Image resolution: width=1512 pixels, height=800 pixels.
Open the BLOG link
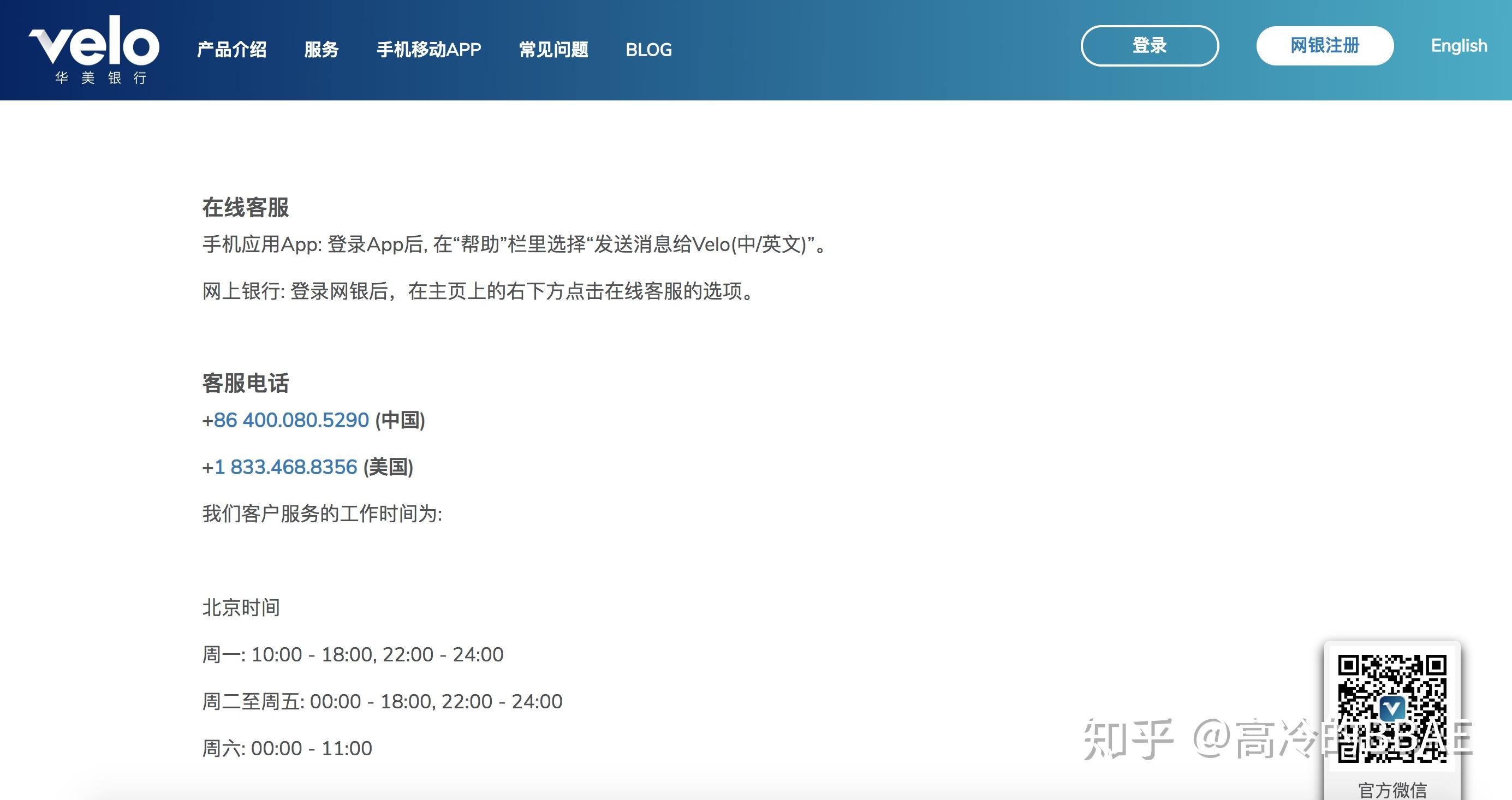click(x=648, y=50)
